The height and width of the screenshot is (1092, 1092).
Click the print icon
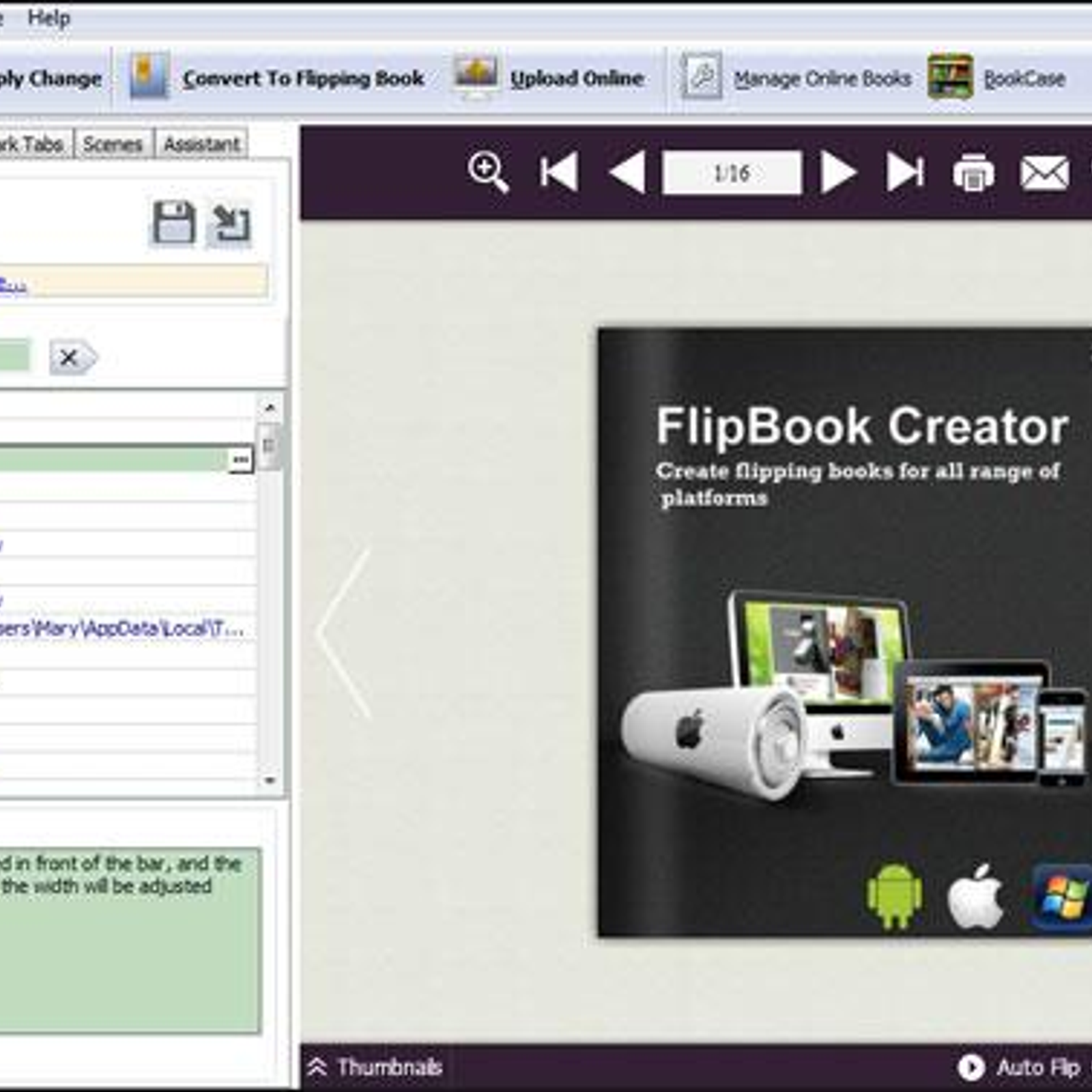click(x=973, y=173)
